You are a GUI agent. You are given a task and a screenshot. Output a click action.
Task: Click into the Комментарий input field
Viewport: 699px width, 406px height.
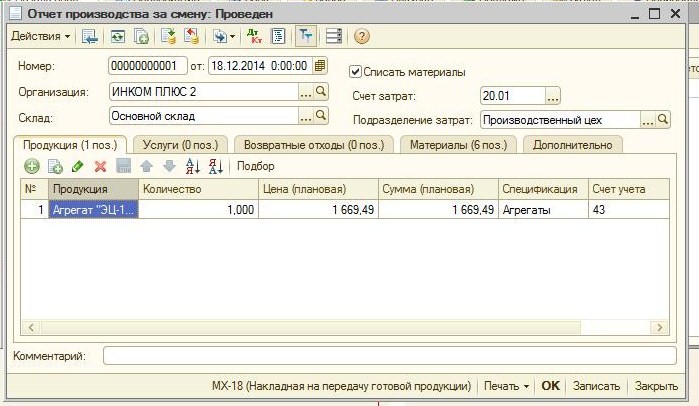[388, 356]
